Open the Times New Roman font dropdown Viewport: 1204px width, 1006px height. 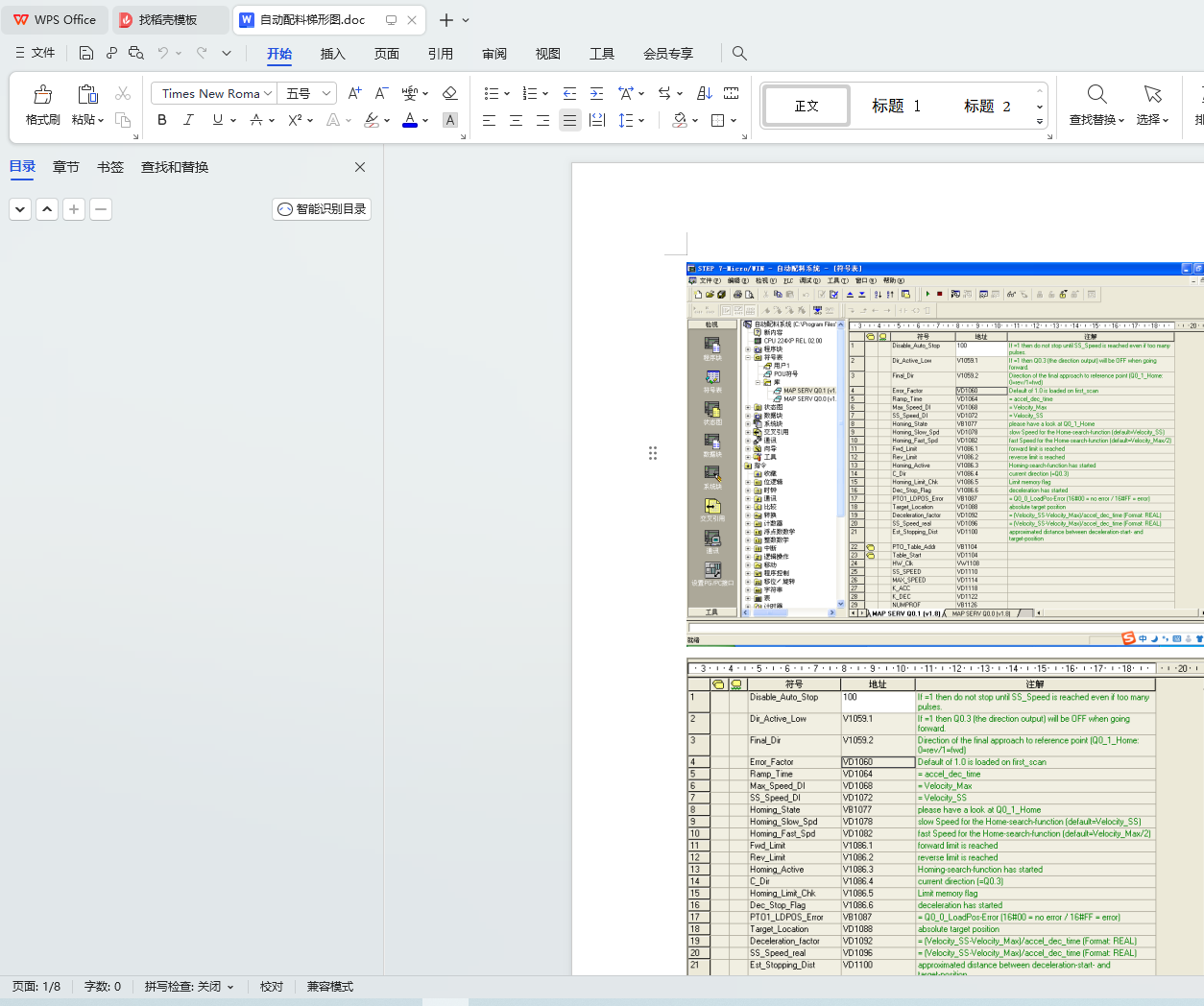pos(267,93)
